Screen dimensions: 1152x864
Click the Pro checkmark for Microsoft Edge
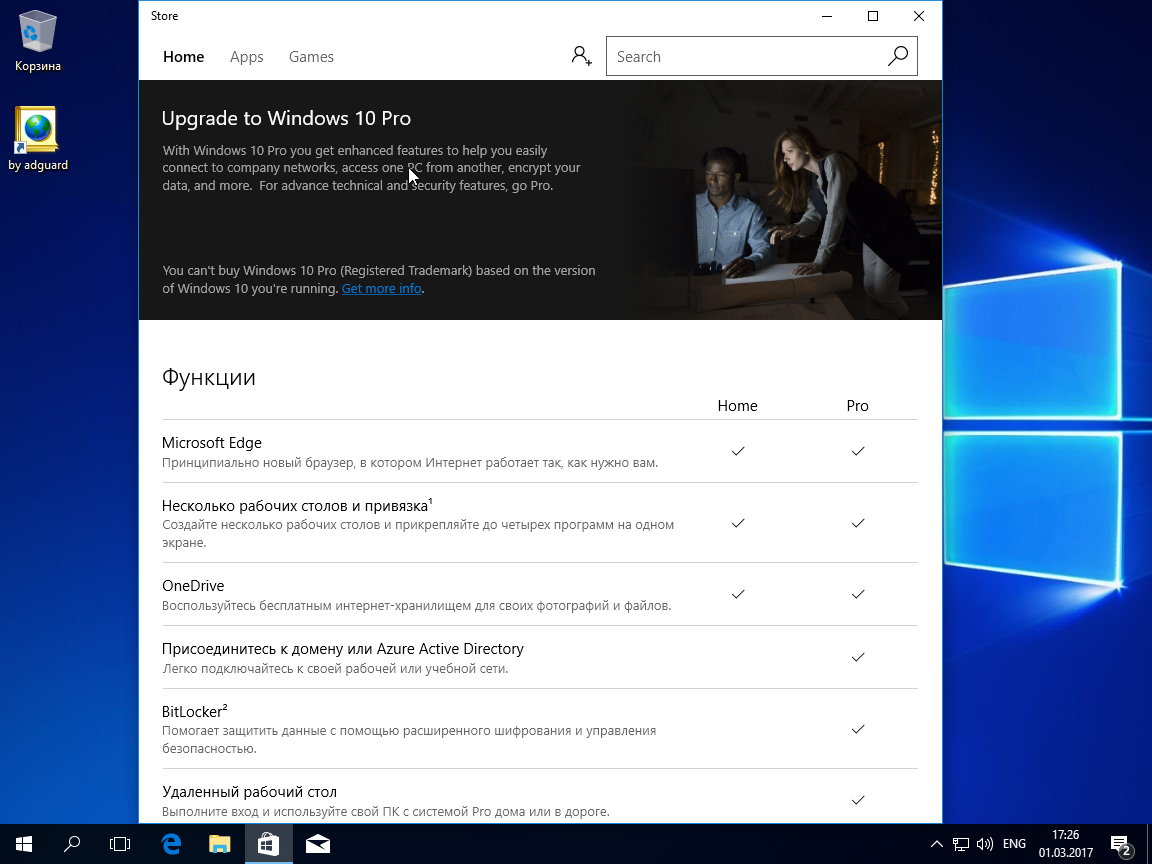(857, 451)
